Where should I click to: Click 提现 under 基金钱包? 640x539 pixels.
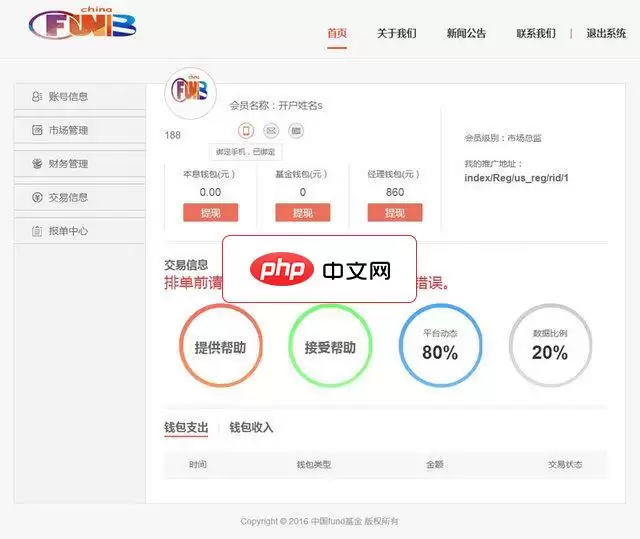coord(303,213)
